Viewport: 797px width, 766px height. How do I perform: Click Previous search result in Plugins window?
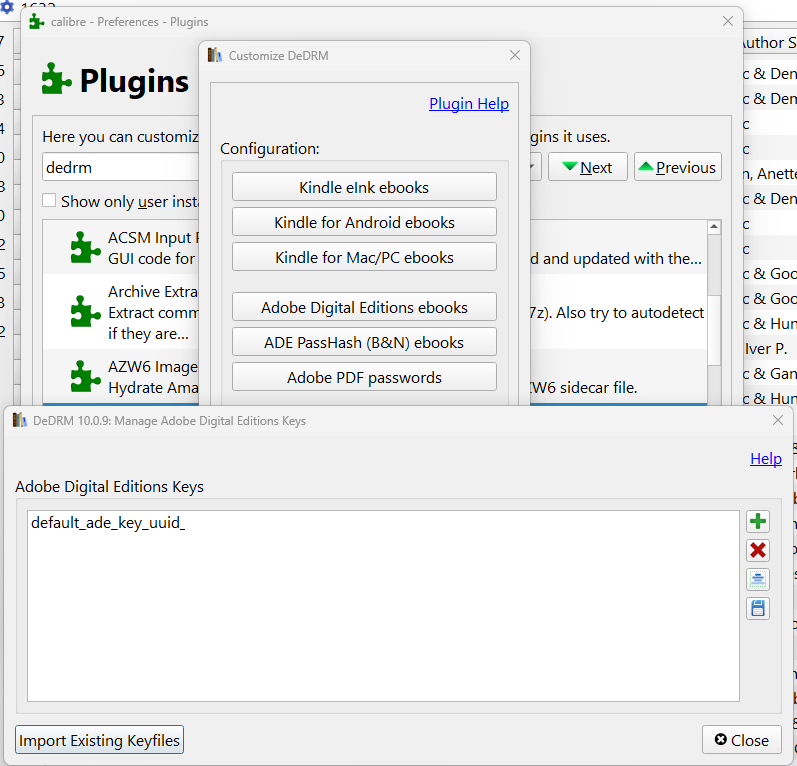[x=678, y=167]
